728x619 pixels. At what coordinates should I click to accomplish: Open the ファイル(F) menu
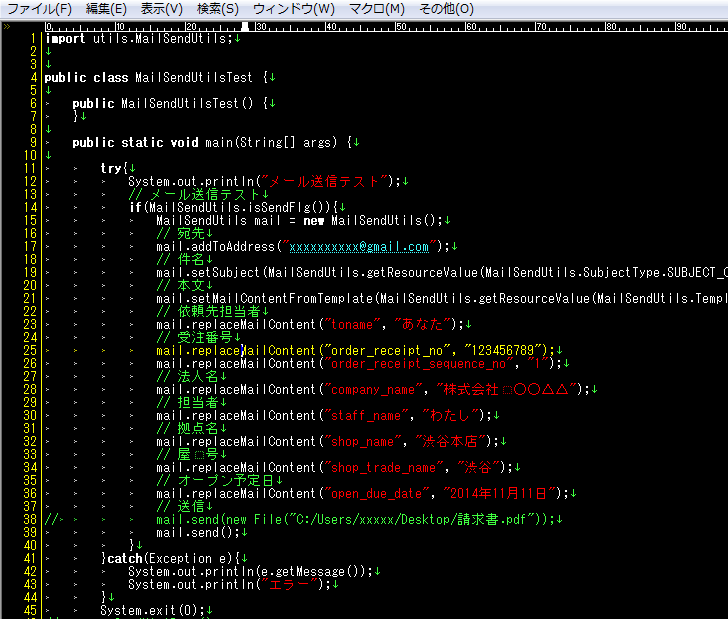click(40, 9)
